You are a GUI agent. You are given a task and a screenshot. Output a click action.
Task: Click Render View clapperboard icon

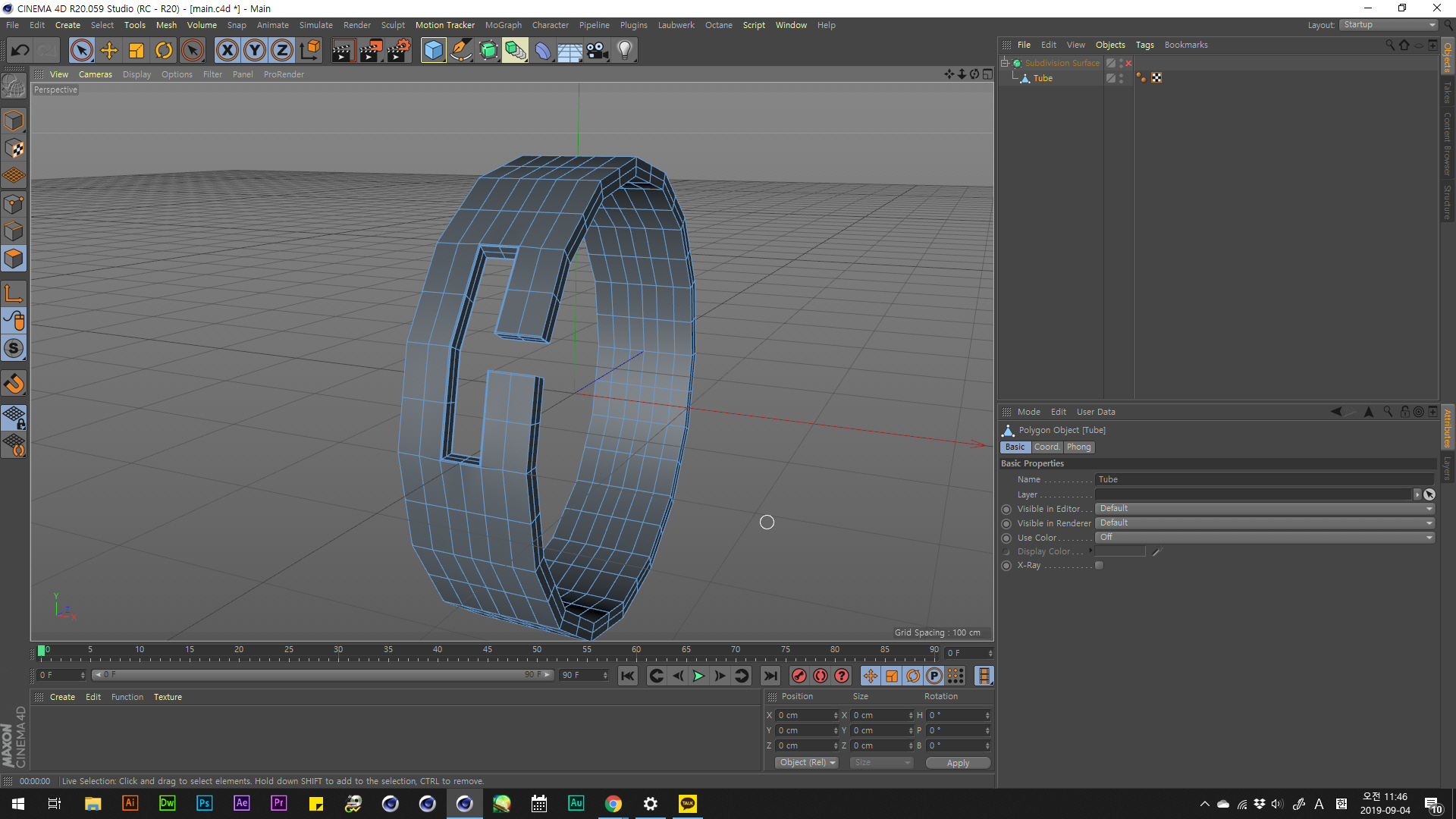click(343, 51)
